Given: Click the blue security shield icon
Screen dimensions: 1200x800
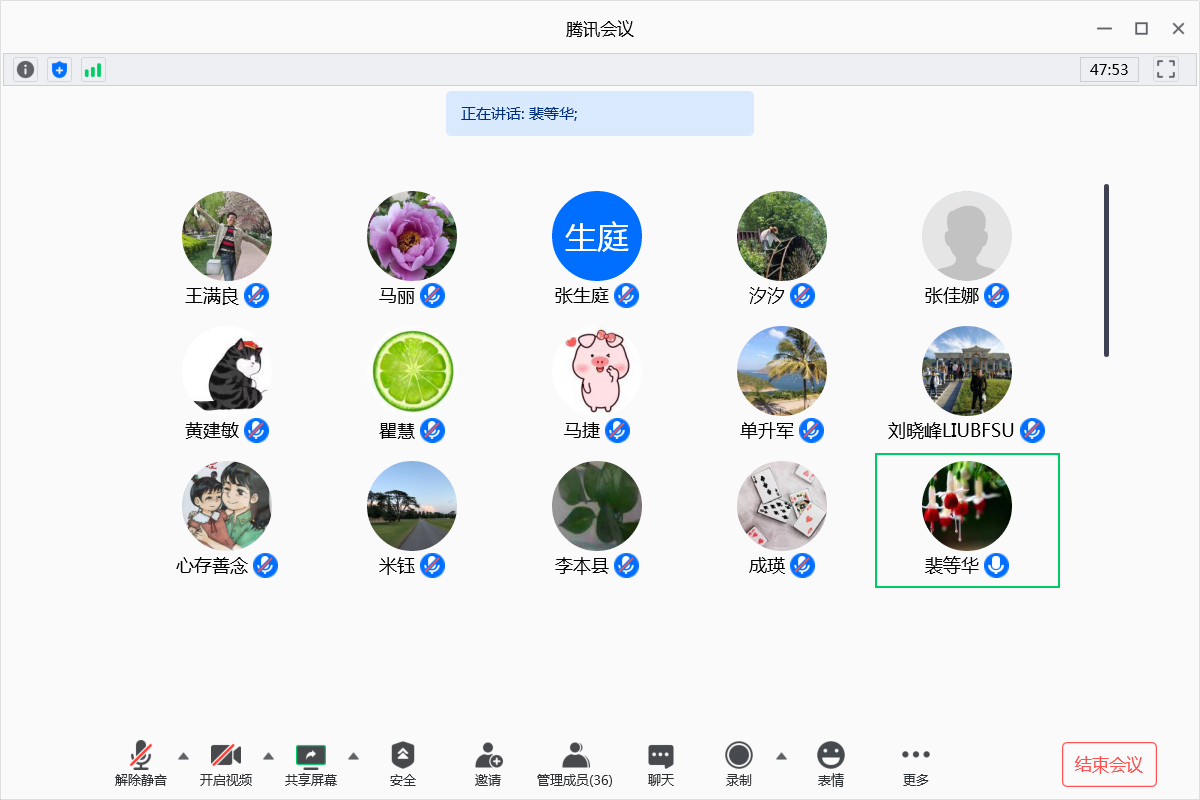Looking at the screenshot, I should point(60,69).
